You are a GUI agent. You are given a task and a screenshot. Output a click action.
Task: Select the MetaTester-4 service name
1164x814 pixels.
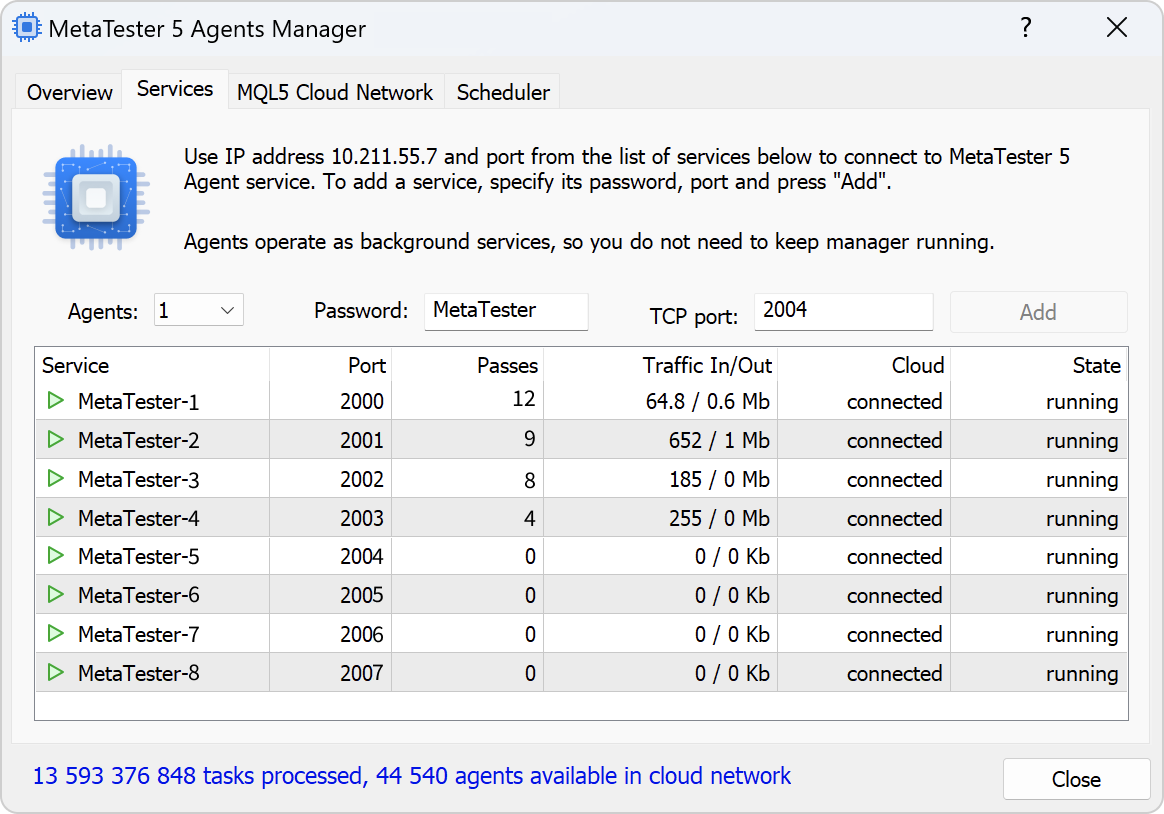coord(139,518)
